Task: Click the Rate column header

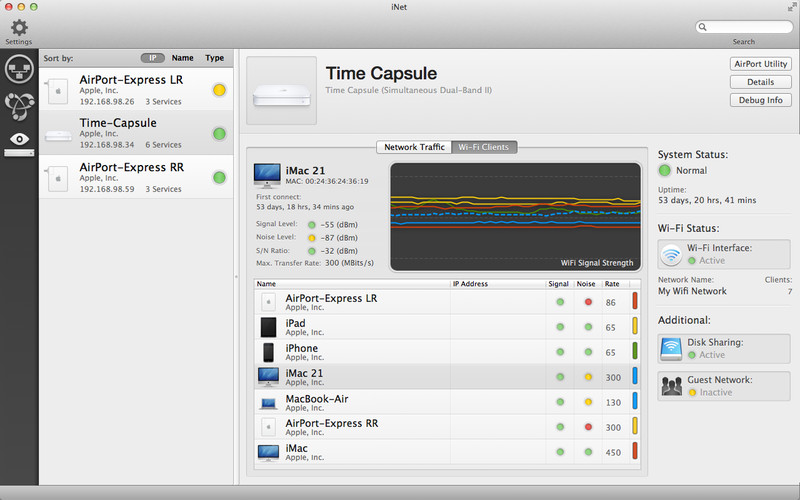Action: pyautogui.click(x=615, y=284)
